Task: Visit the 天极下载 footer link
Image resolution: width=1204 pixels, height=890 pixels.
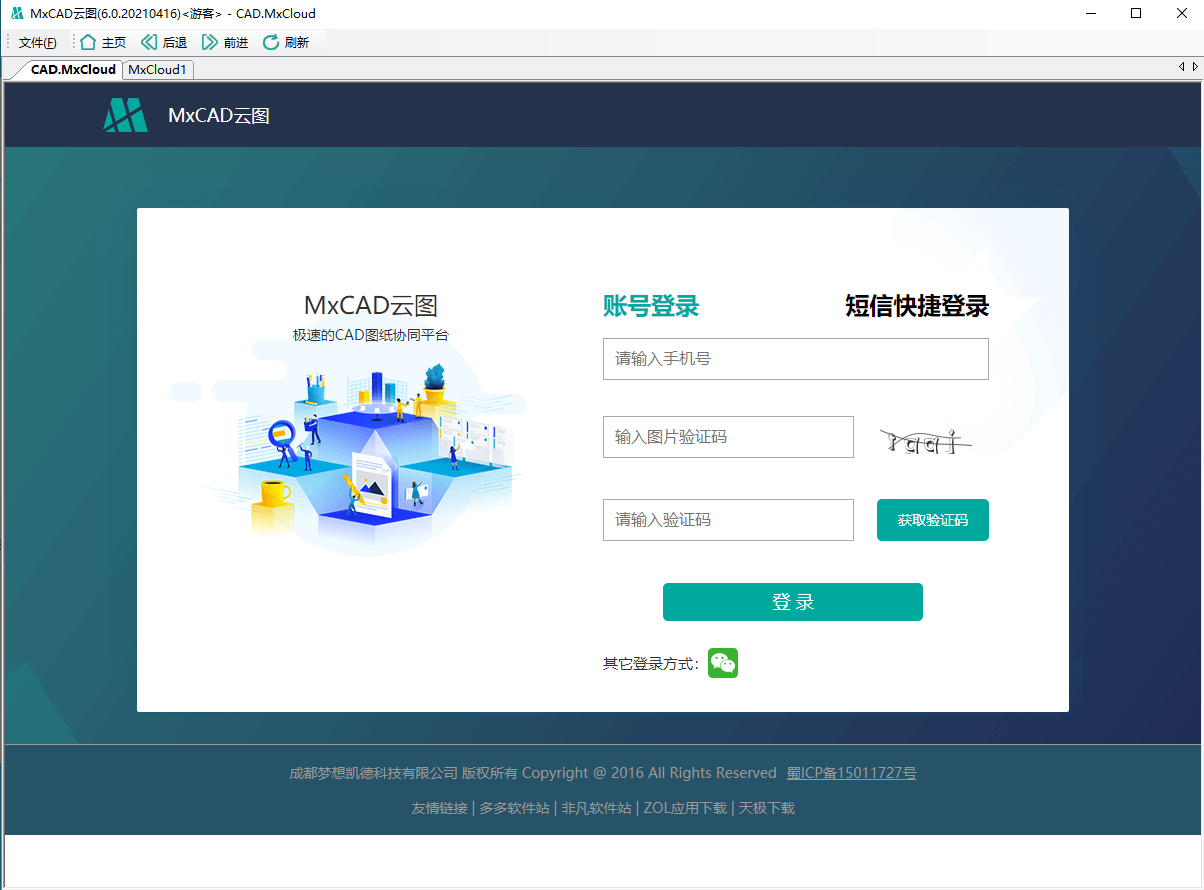Action: [x=766, y=808]
